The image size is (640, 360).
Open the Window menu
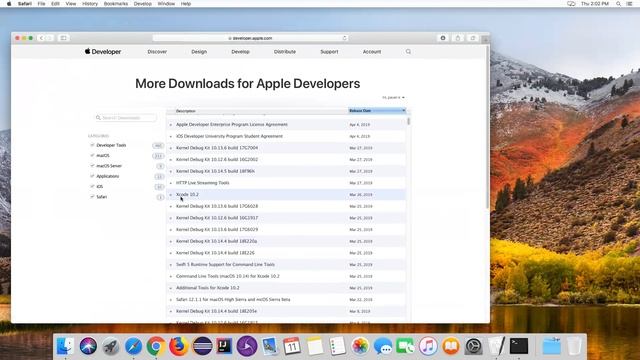click(x=166, y=4)
